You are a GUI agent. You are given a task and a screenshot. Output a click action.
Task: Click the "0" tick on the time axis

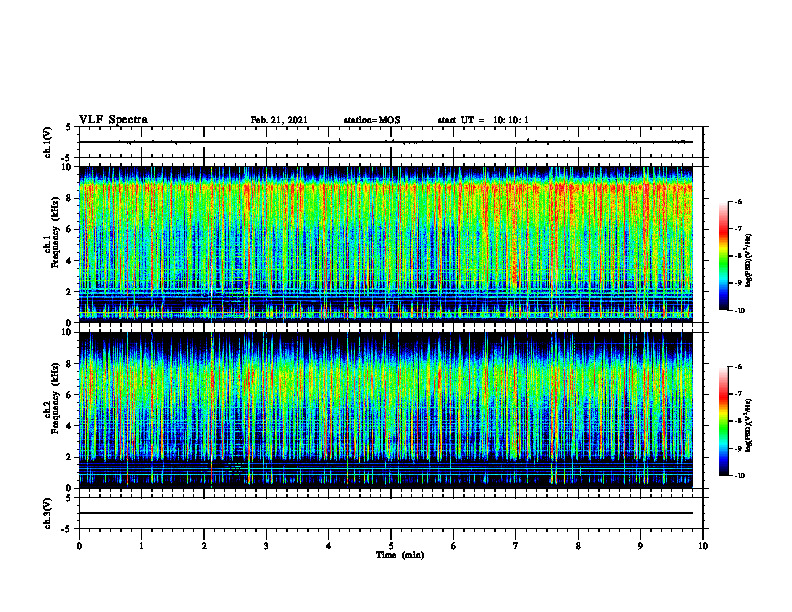[79, 546]
